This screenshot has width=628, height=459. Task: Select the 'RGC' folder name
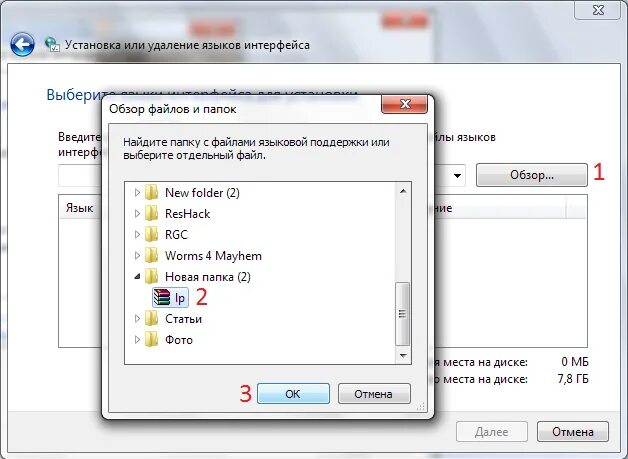(176, 234)
